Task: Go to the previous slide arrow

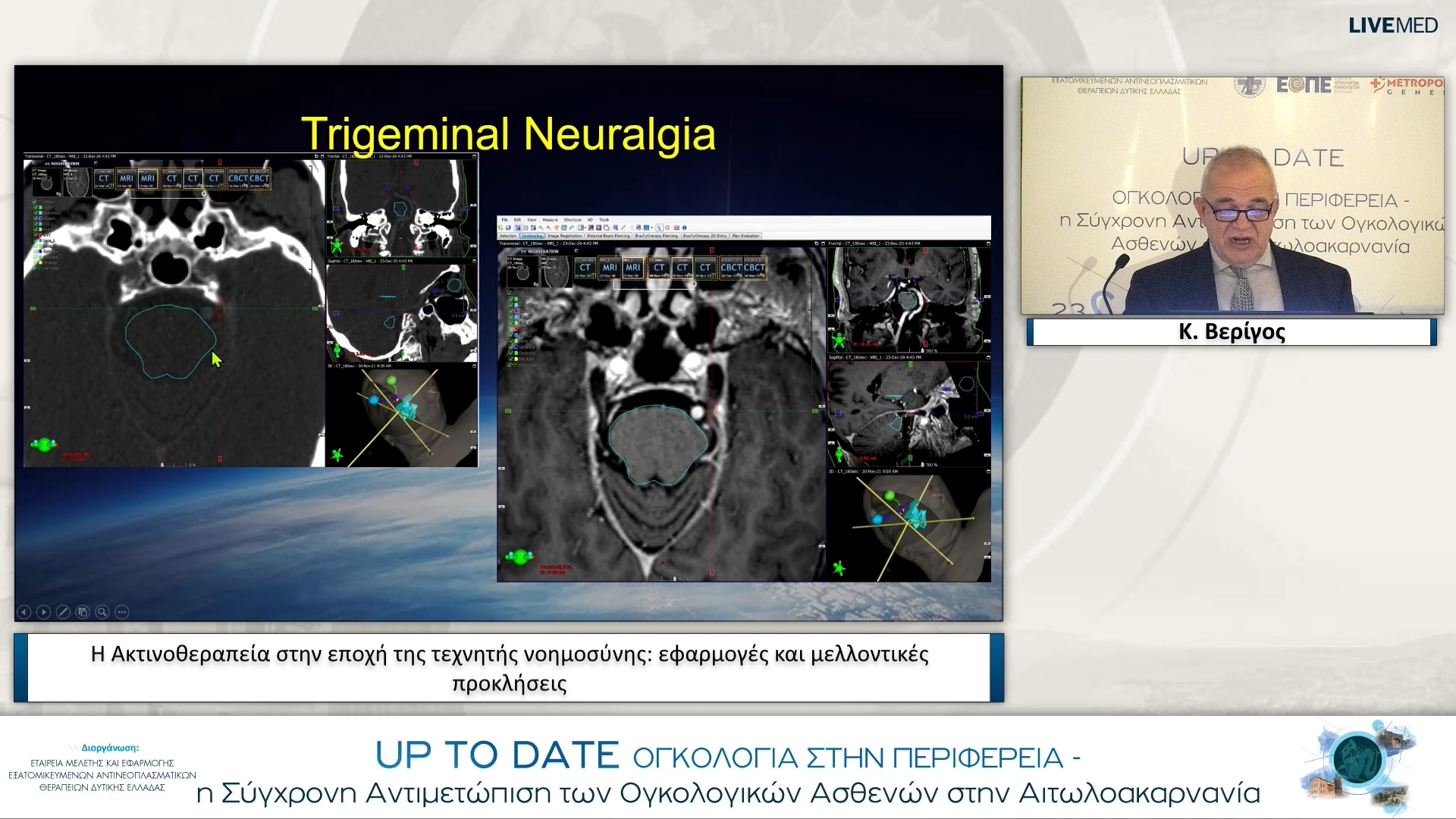Action: click(24, 612)
